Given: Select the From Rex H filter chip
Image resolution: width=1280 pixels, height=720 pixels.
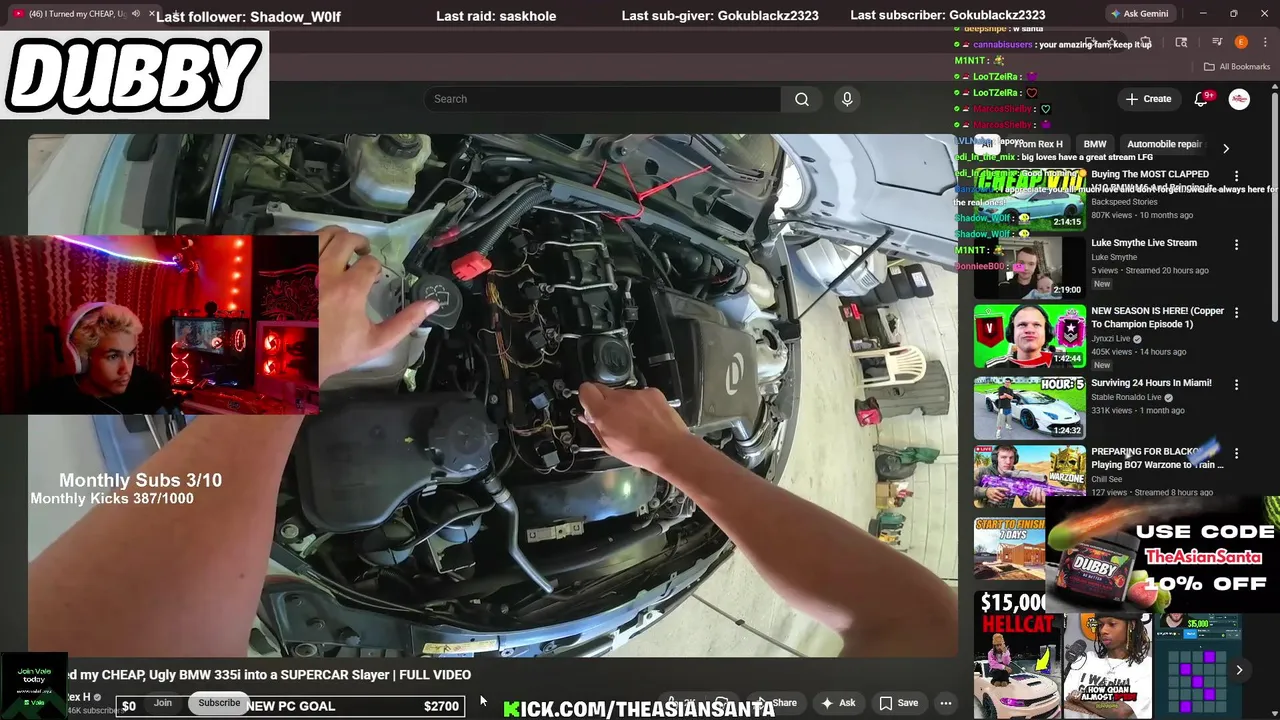Looking at the screenshot, I should coord(1038,144).
